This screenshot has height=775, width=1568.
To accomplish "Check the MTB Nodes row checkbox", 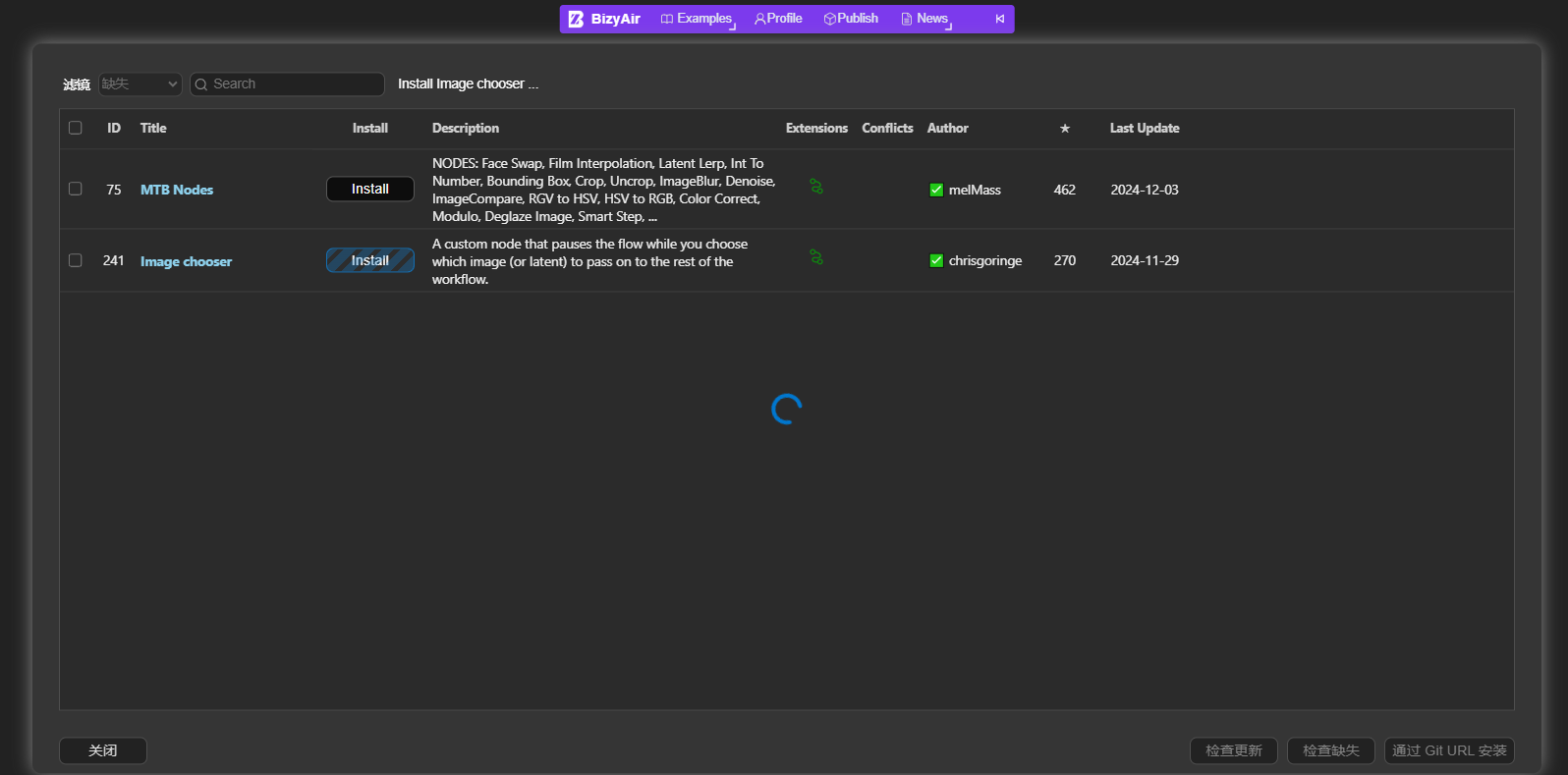I will click(x=76, y=189).
